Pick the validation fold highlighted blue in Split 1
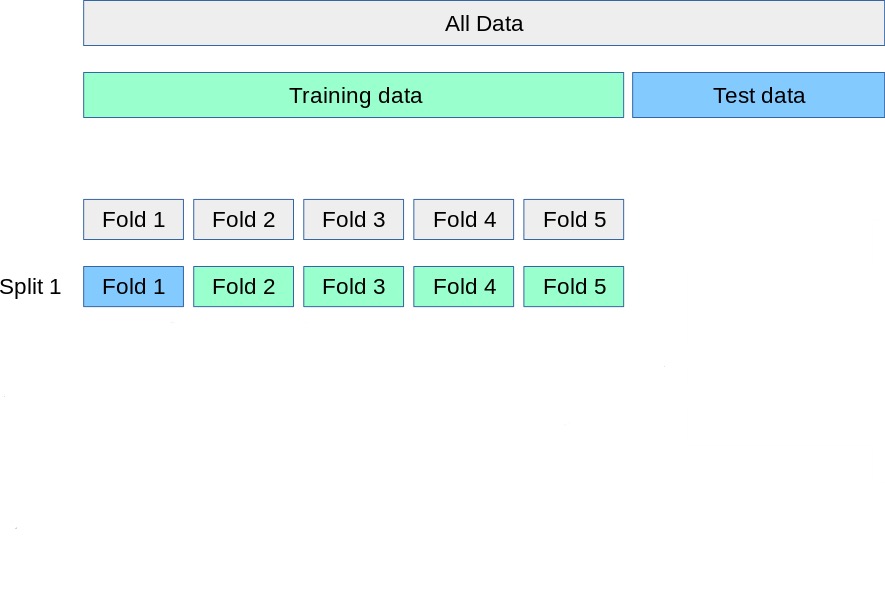The height and width of the screenshot is (613, 885). point(133,287)
